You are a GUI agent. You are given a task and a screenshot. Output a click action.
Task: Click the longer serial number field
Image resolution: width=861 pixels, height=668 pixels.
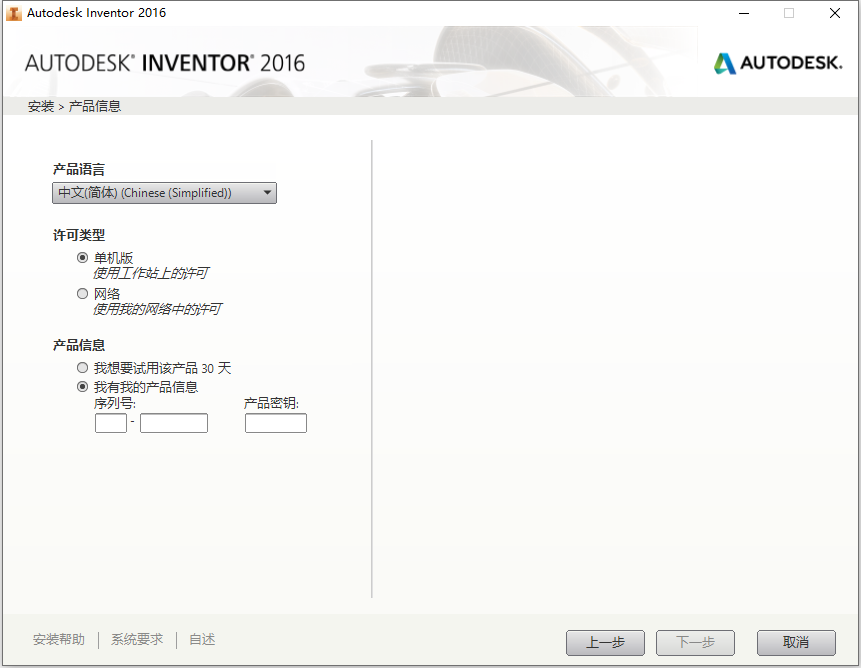(x=174, y=423)
